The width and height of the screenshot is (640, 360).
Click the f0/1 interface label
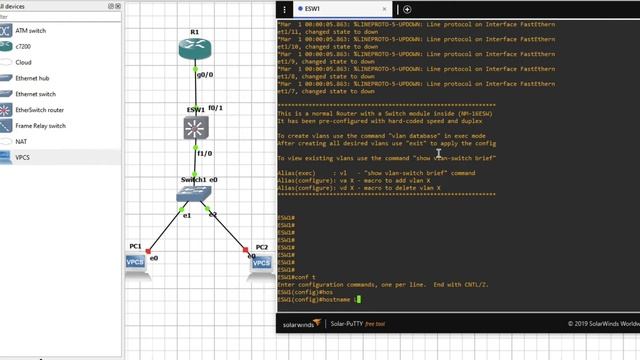click(216, 108)
